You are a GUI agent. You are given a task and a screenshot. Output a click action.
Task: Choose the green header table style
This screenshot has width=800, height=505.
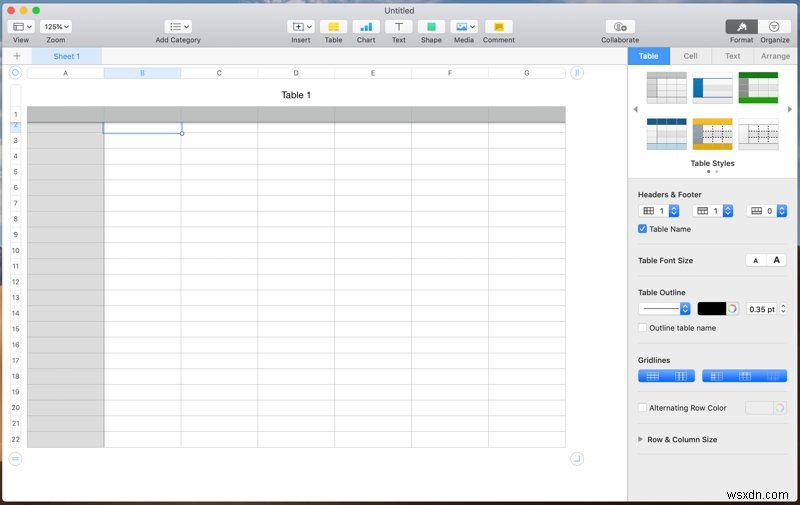pos(758,88)
